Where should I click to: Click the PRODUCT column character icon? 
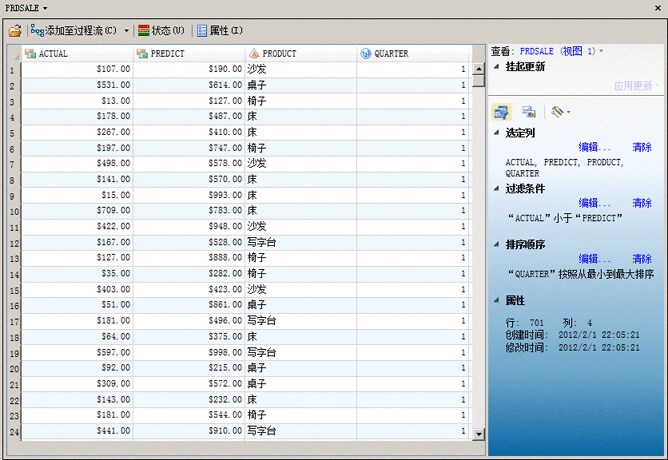pyautogui.click(x=254, y=54)
